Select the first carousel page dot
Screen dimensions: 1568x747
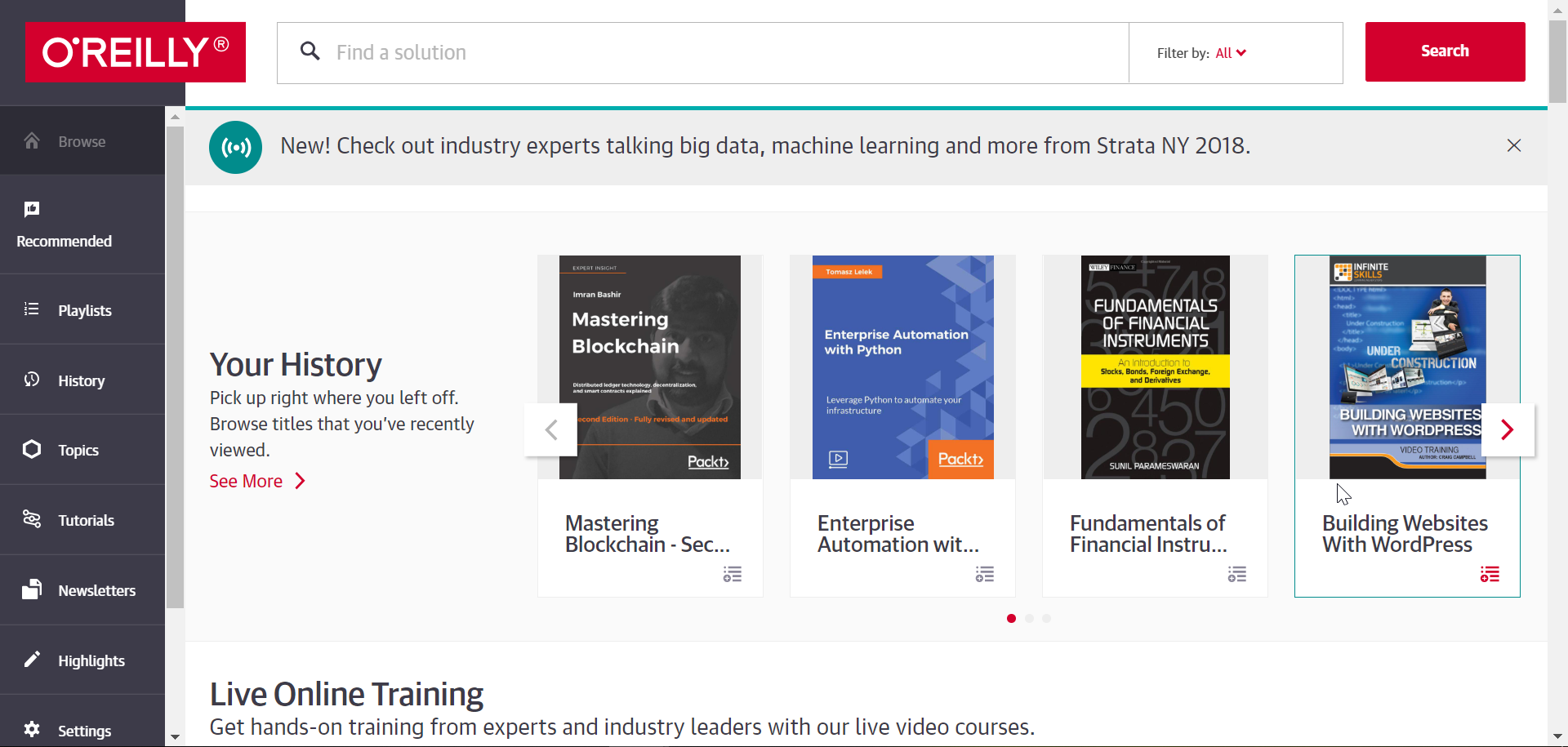[1011, 619]
